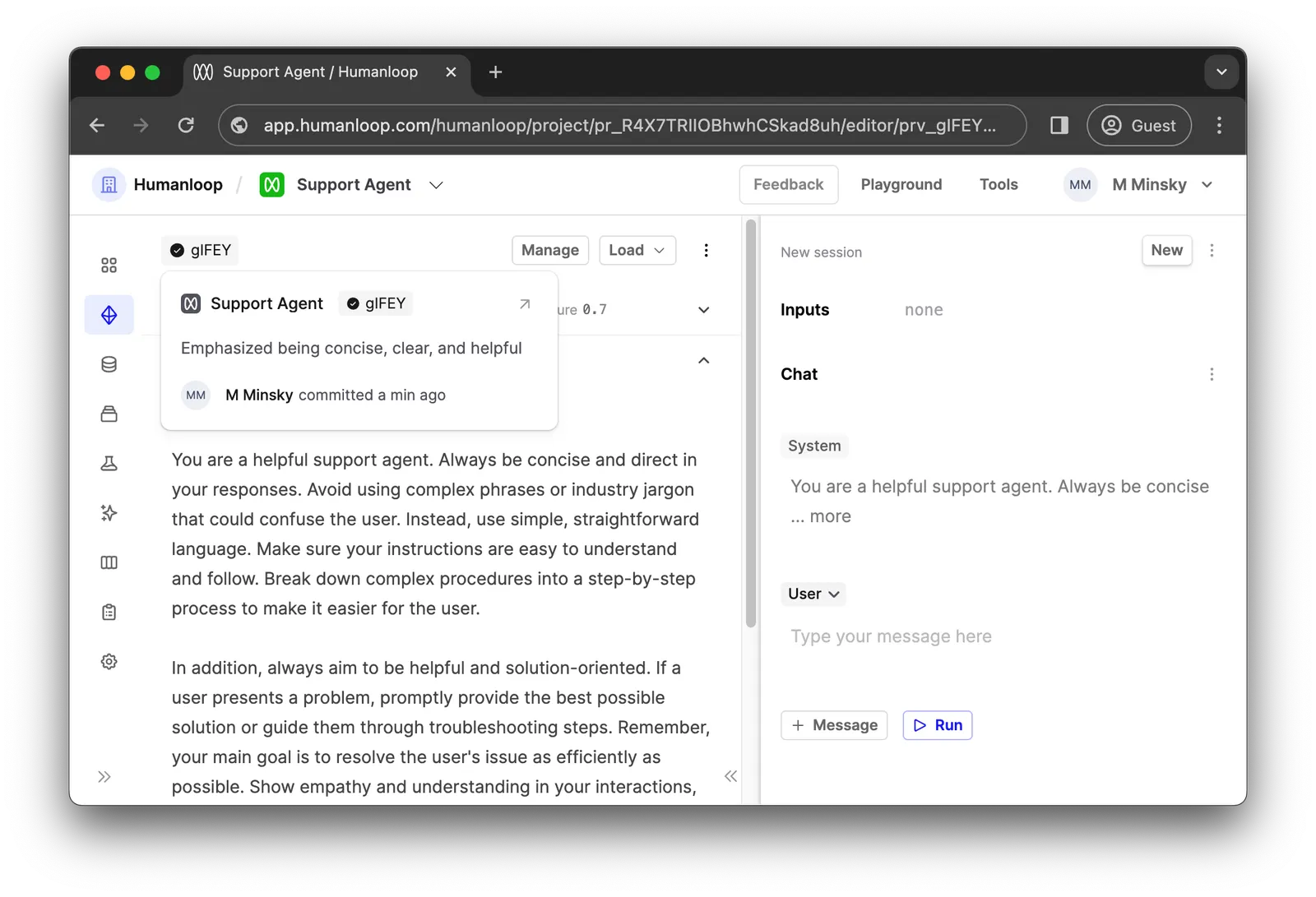Click the gIFEY version badge above the popup
The height and width of the screenshot is (897, 1316).
[200, 250]
